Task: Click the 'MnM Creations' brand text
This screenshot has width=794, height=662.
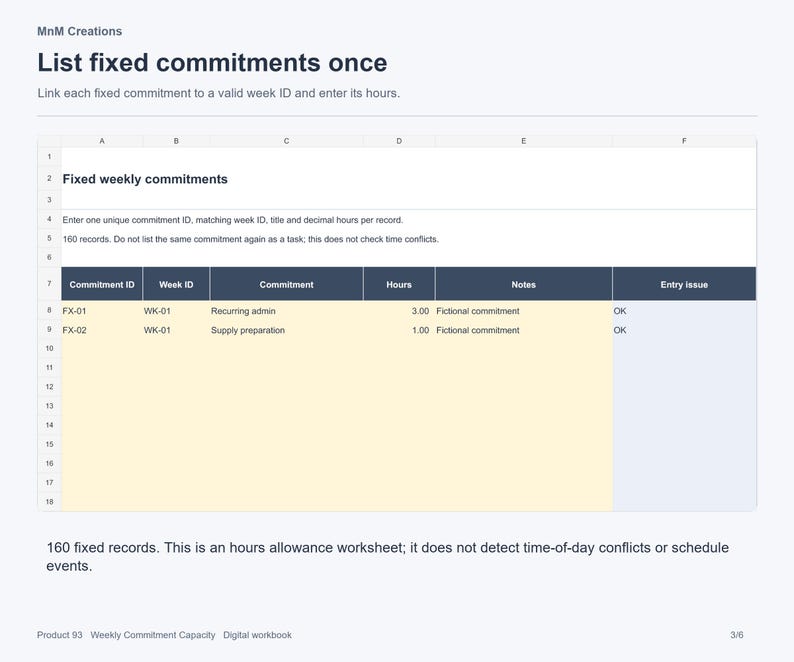Action: pos(80,31)
